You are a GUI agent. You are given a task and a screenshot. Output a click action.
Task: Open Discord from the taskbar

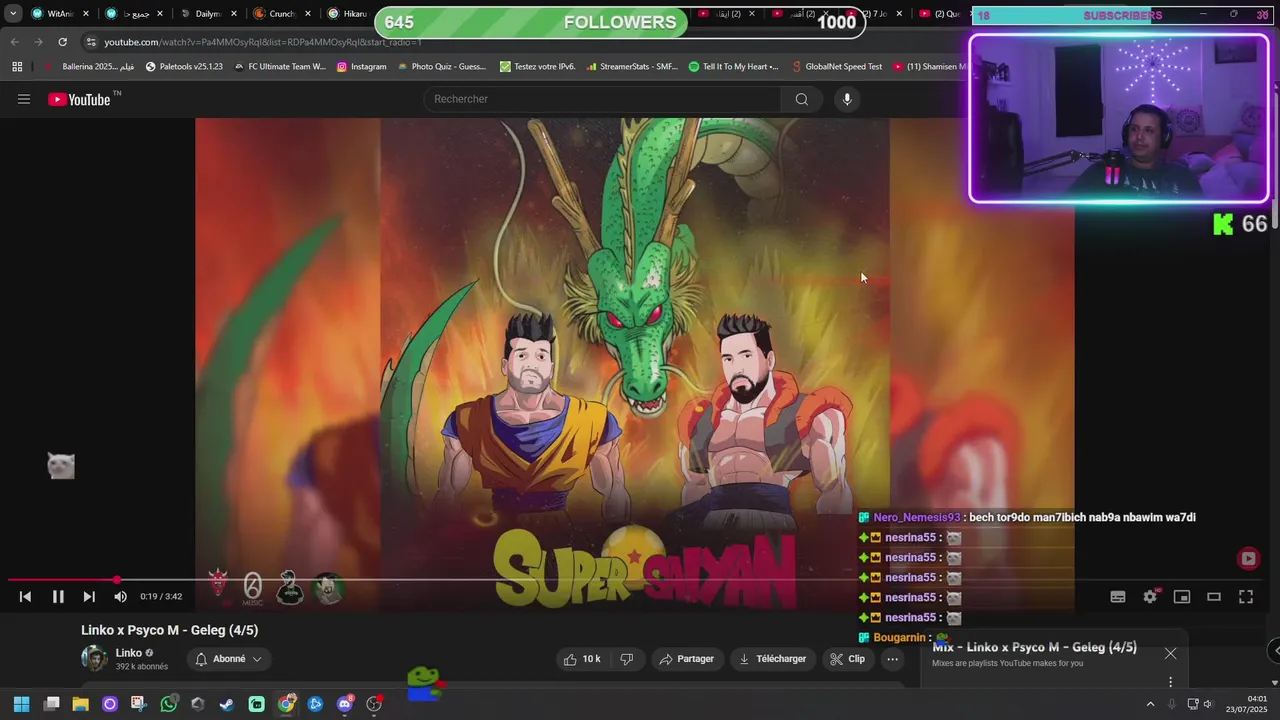click(345, 704)
